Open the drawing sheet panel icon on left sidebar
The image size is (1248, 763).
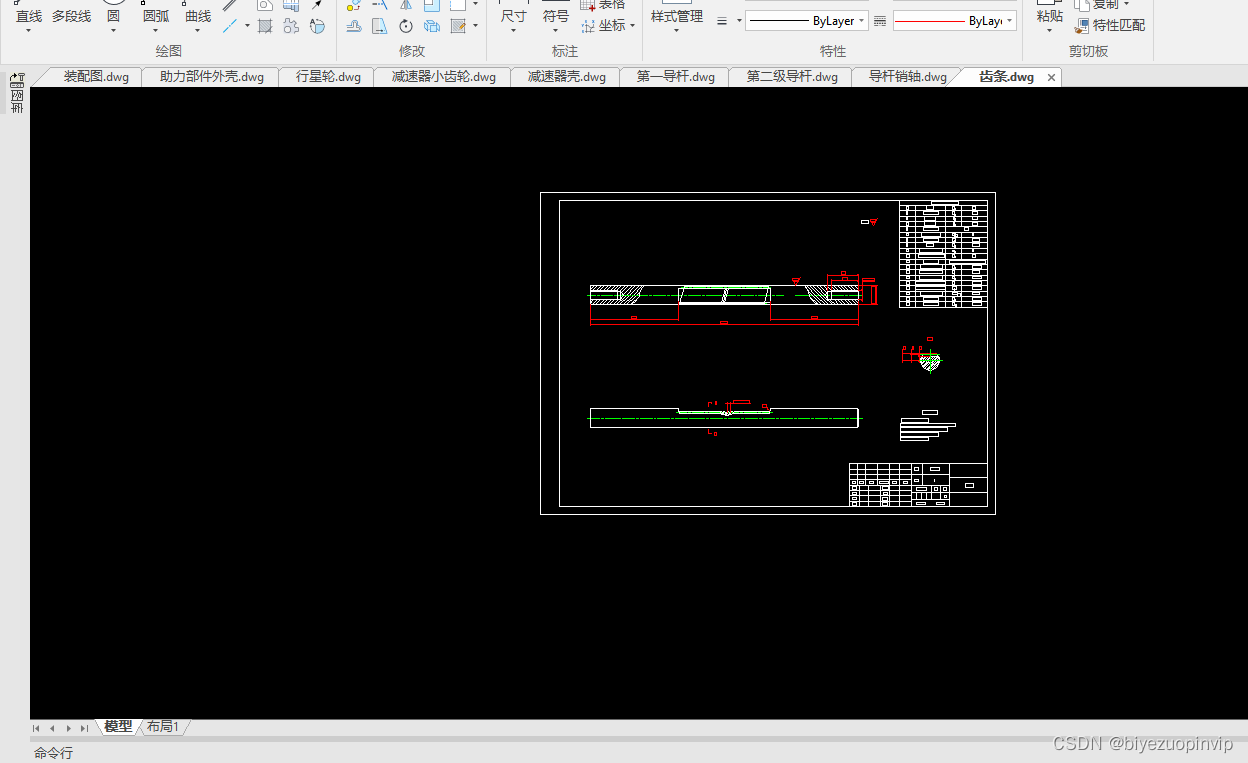pos(16,93)
